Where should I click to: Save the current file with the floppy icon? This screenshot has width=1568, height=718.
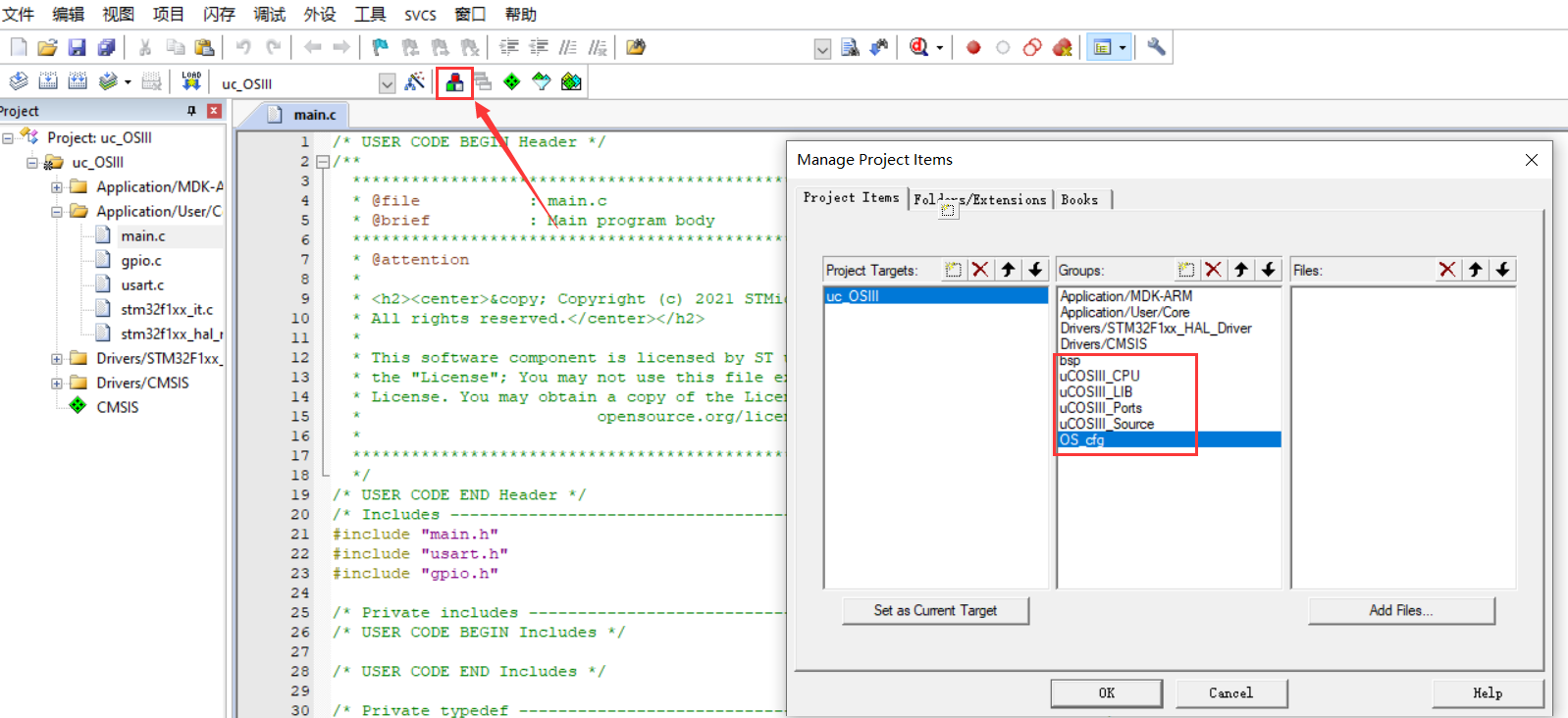pyautogui.click(x=77, y=47)
